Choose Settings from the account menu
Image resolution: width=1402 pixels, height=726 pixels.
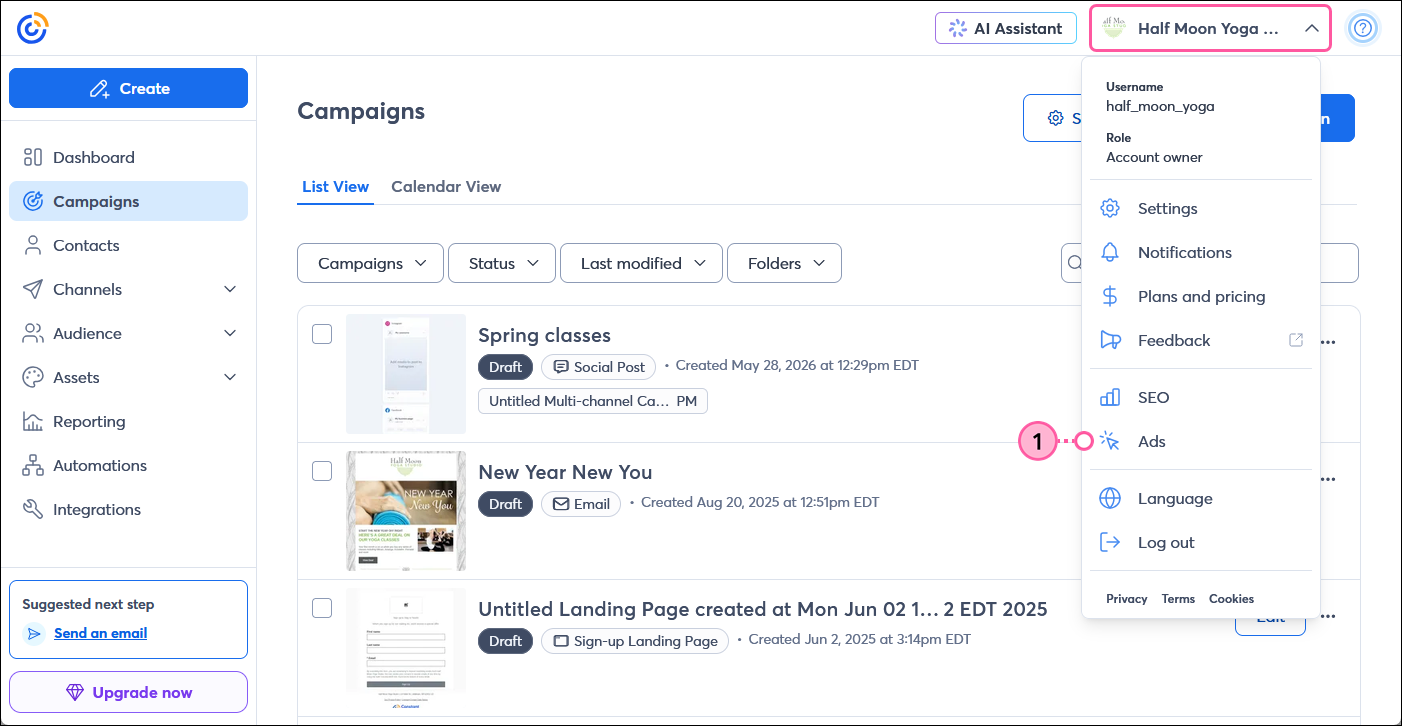coord(1200,208)
